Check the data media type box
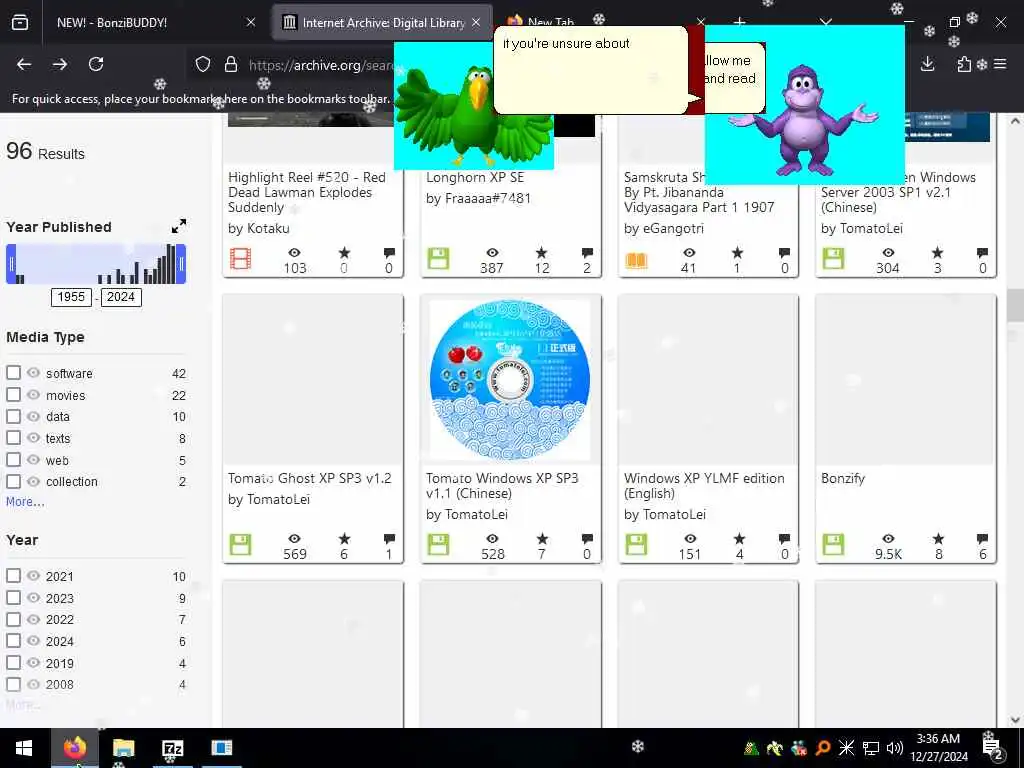The width and height of the screenshot is (1024, 768). (x=14, y=416)
